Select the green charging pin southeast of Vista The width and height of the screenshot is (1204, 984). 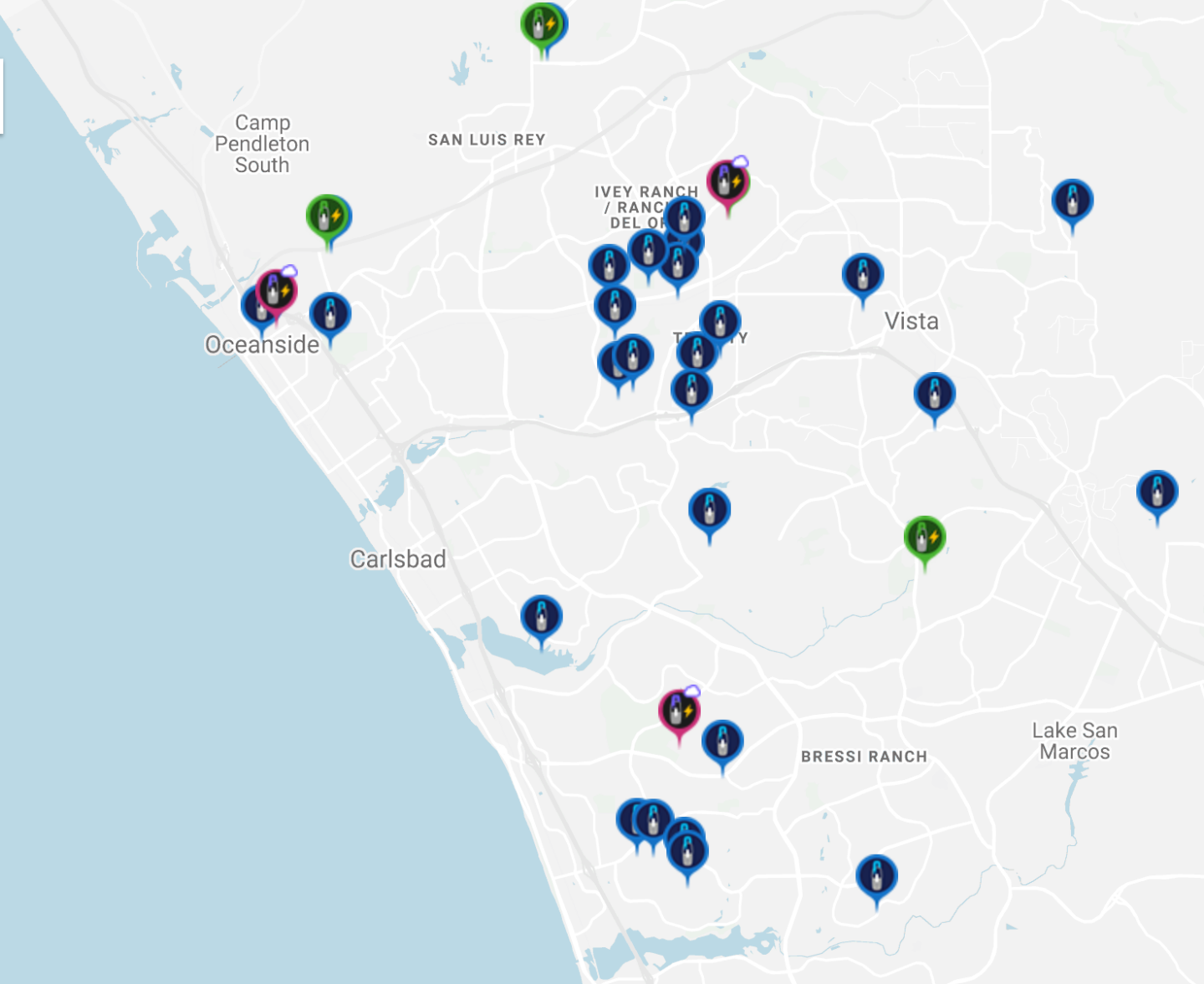coord(924,538)
